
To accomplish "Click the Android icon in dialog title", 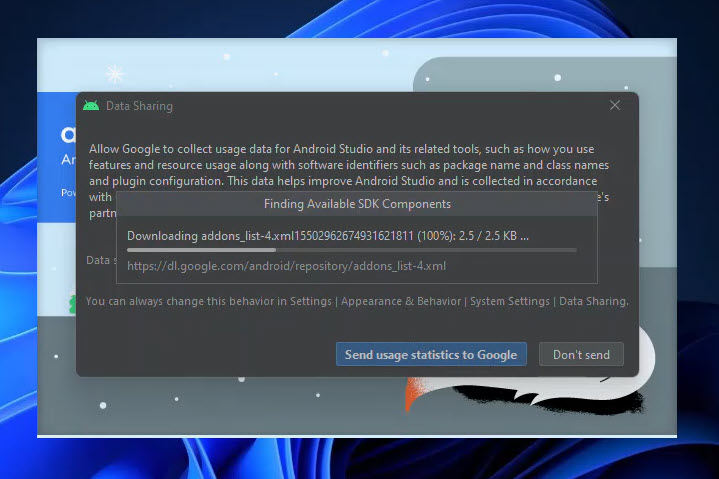I will [91, 106].
